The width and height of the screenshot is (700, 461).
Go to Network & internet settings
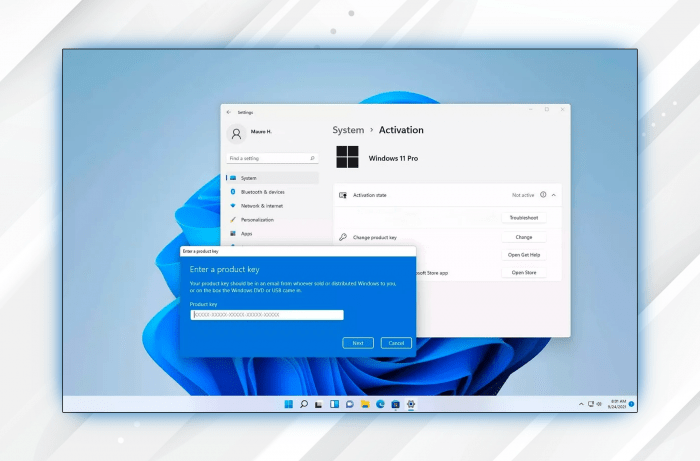pos(261,205)
